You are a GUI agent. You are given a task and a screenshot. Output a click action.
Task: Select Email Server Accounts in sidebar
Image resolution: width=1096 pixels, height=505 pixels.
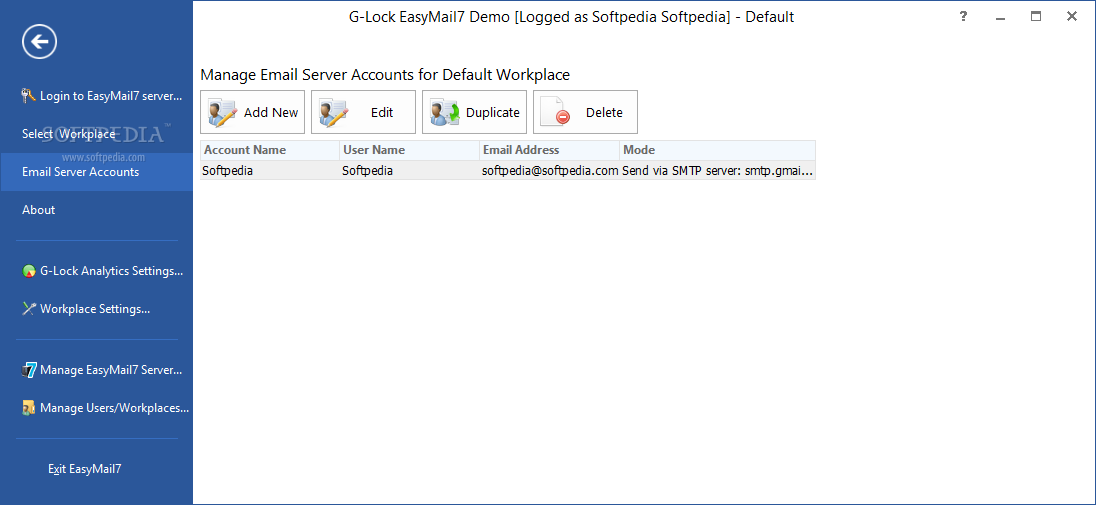[97, 172]
